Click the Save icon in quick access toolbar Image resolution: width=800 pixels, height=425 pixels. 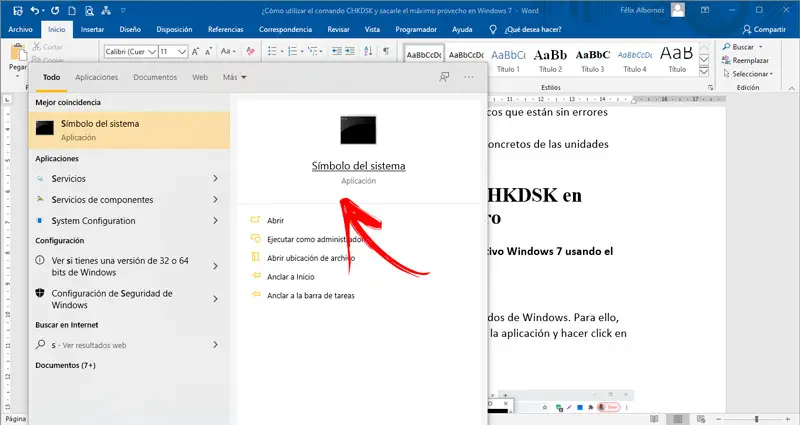tap(18, 10)
